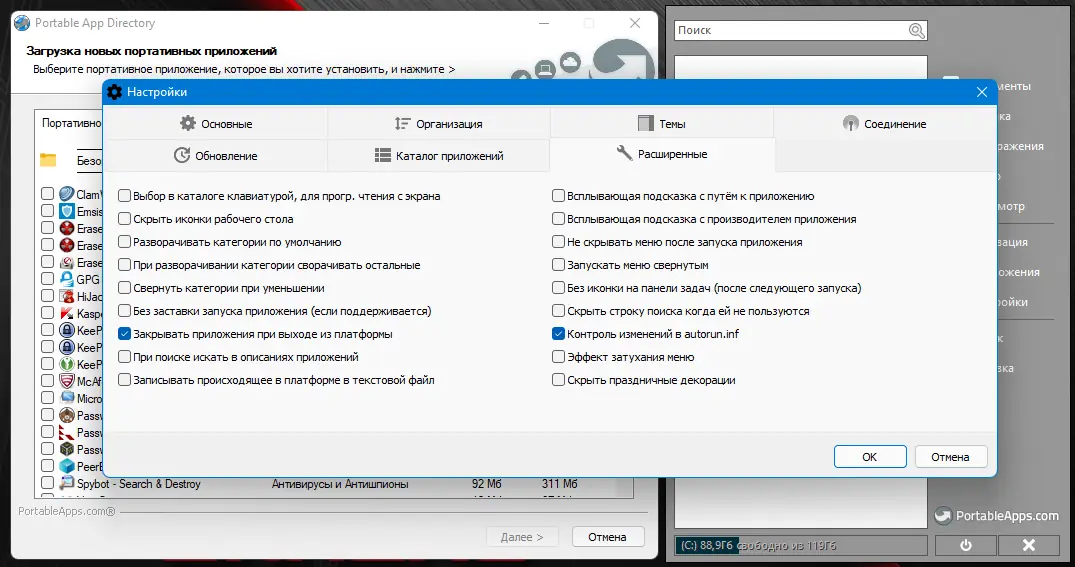1075x567 pixels.
Task: Tick the Spybot - Search & Destroy checkbox
Action: point(47,483)
